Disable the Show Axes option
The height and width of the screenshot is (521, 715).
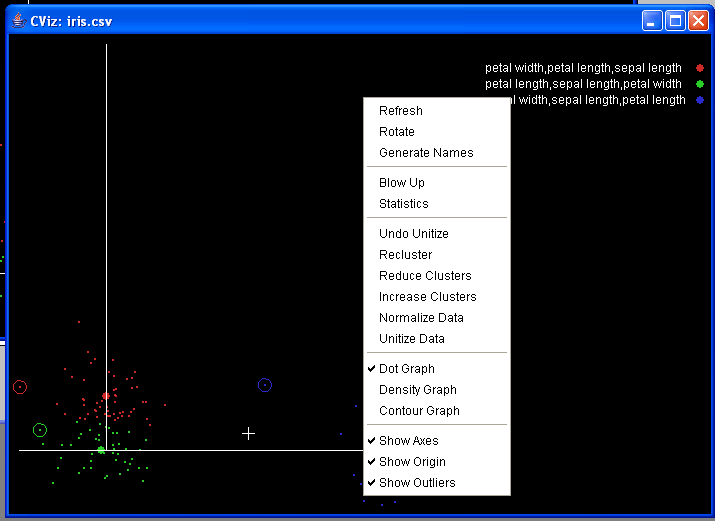(x=408, y=441)
